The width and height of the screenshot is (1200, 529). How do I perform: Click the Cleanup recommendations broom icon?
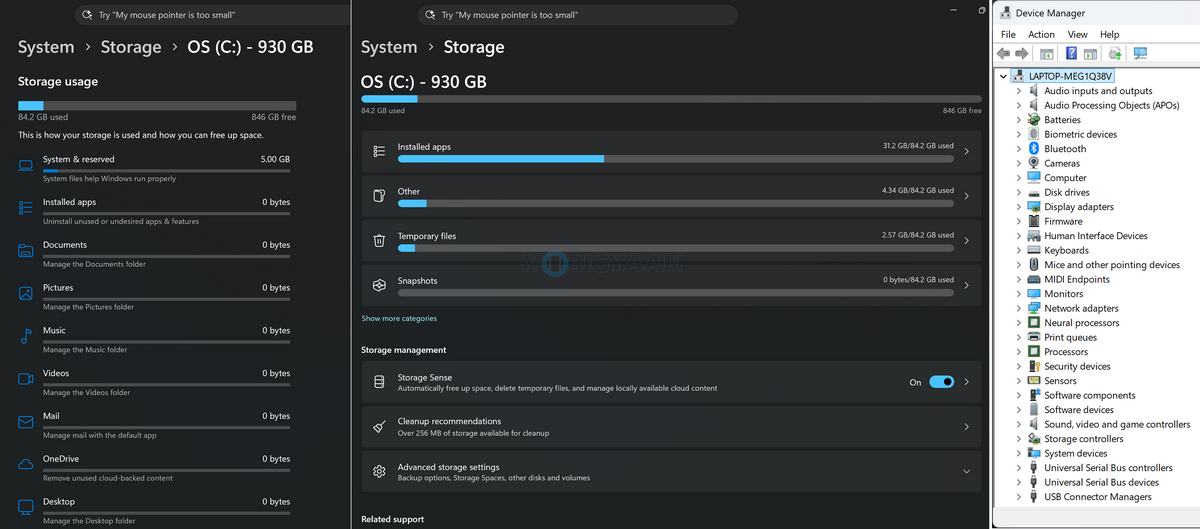coord(379,427)
